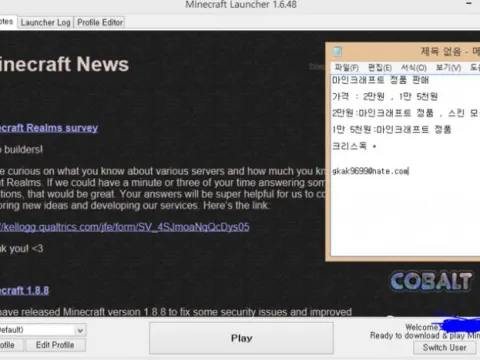The image size is (480, 360).
Task: Click the Notepad title bar '제목 없음'
Action: (x=440, y=51)
